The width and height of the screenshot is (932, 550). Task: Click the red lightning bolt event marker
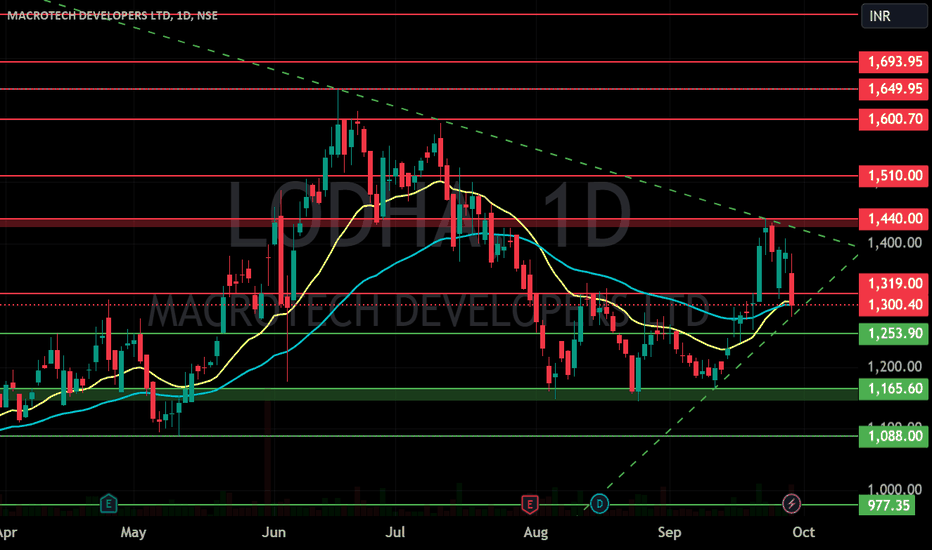(x=791, y=504)
